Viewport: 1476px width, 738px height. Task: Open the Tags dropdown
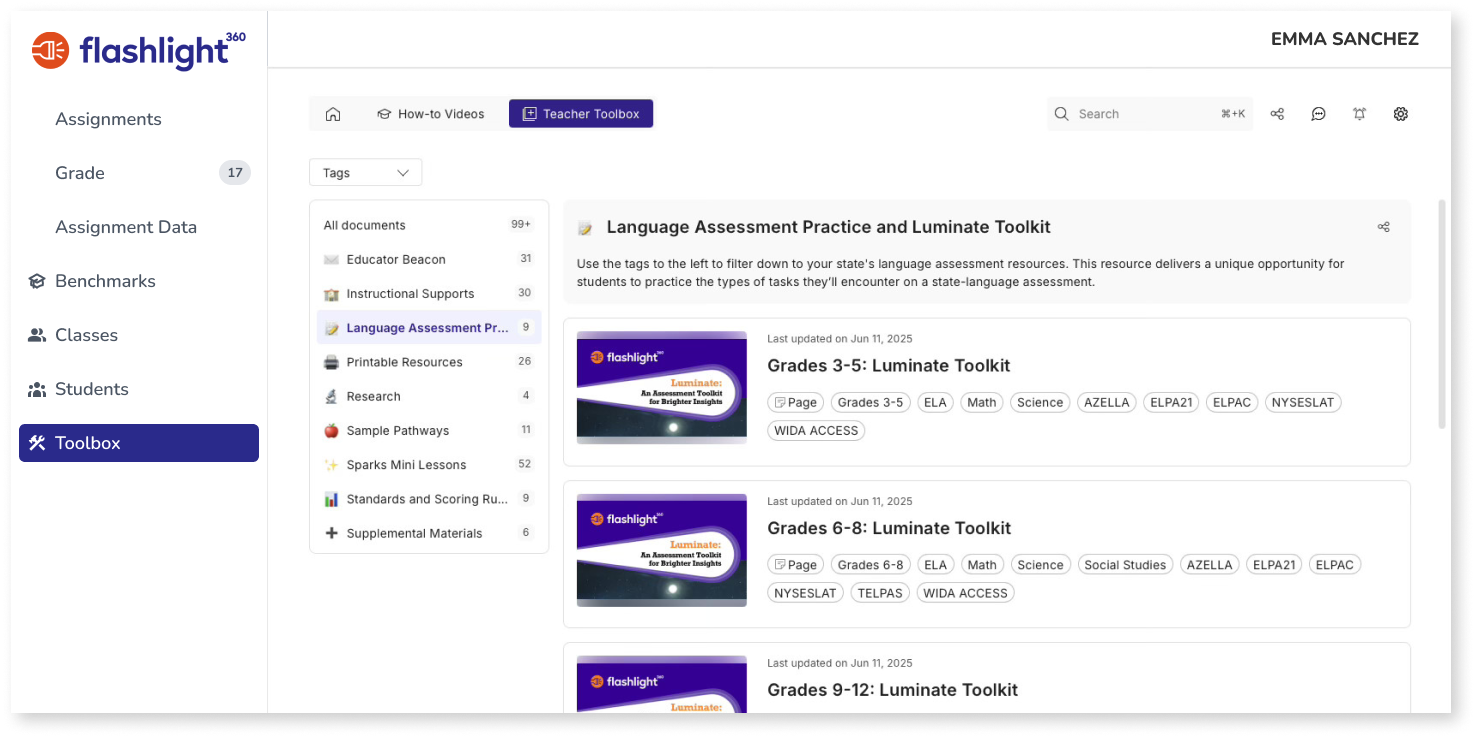[x=366, y=173]
